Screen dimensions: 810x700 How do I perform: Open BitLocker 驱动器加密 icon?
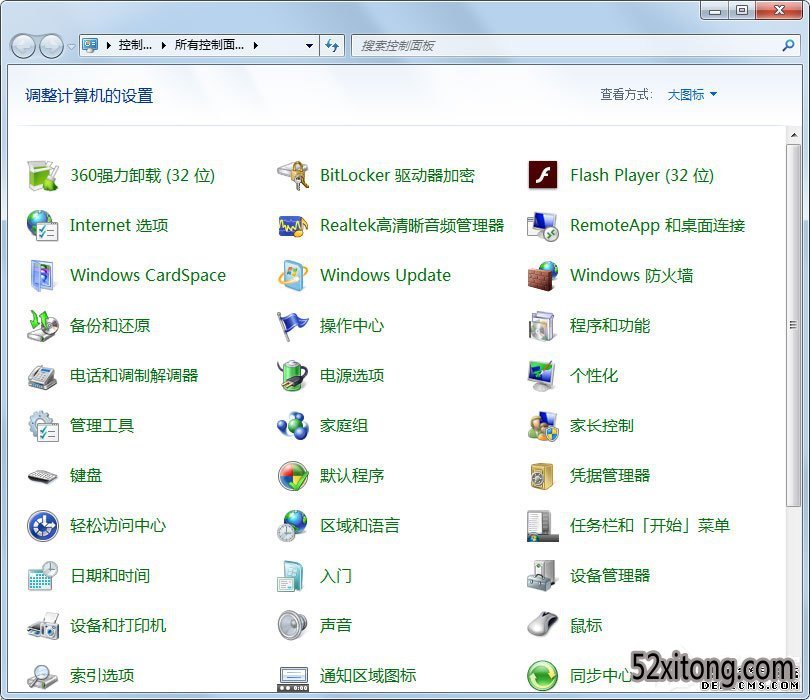point(293,175)
